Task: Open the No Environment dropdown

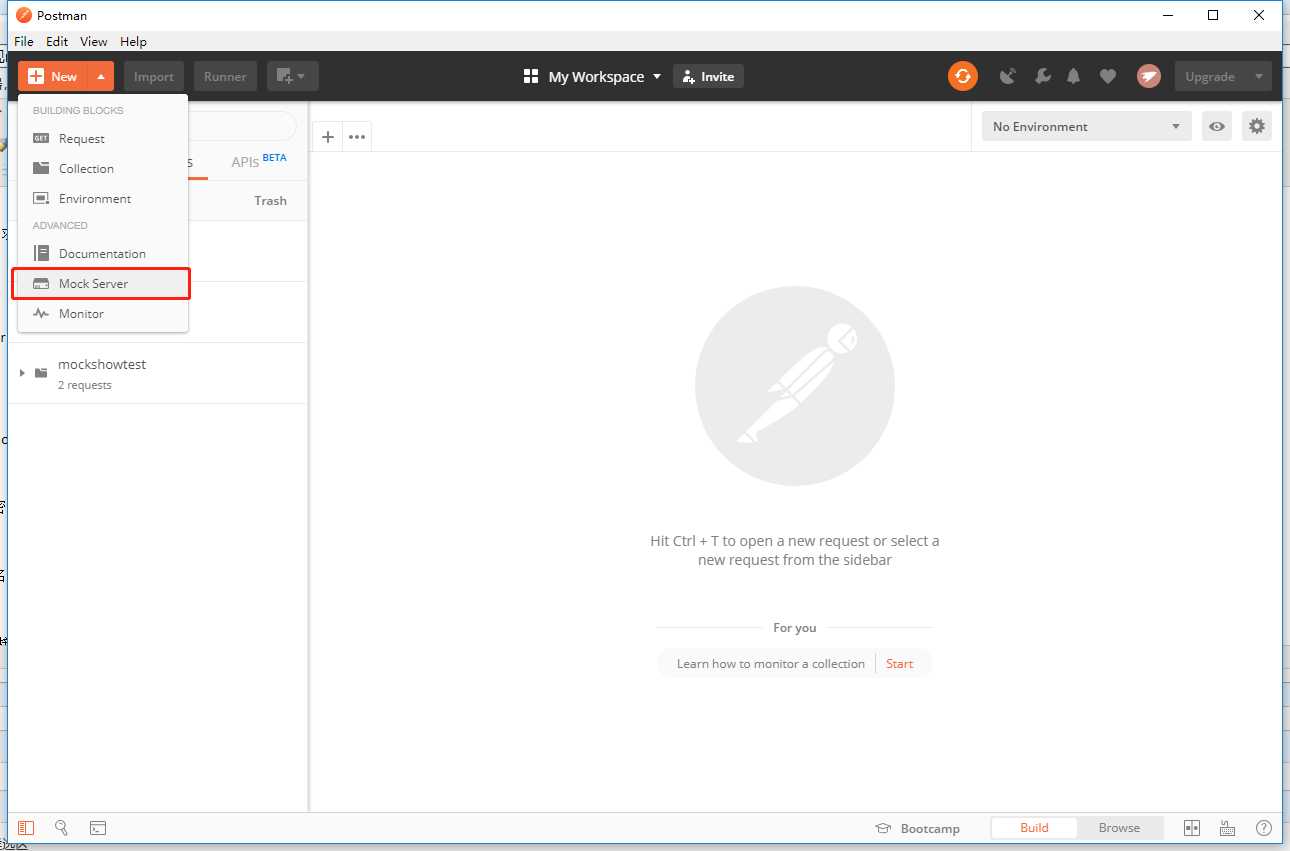Action: coord(1087,126)
